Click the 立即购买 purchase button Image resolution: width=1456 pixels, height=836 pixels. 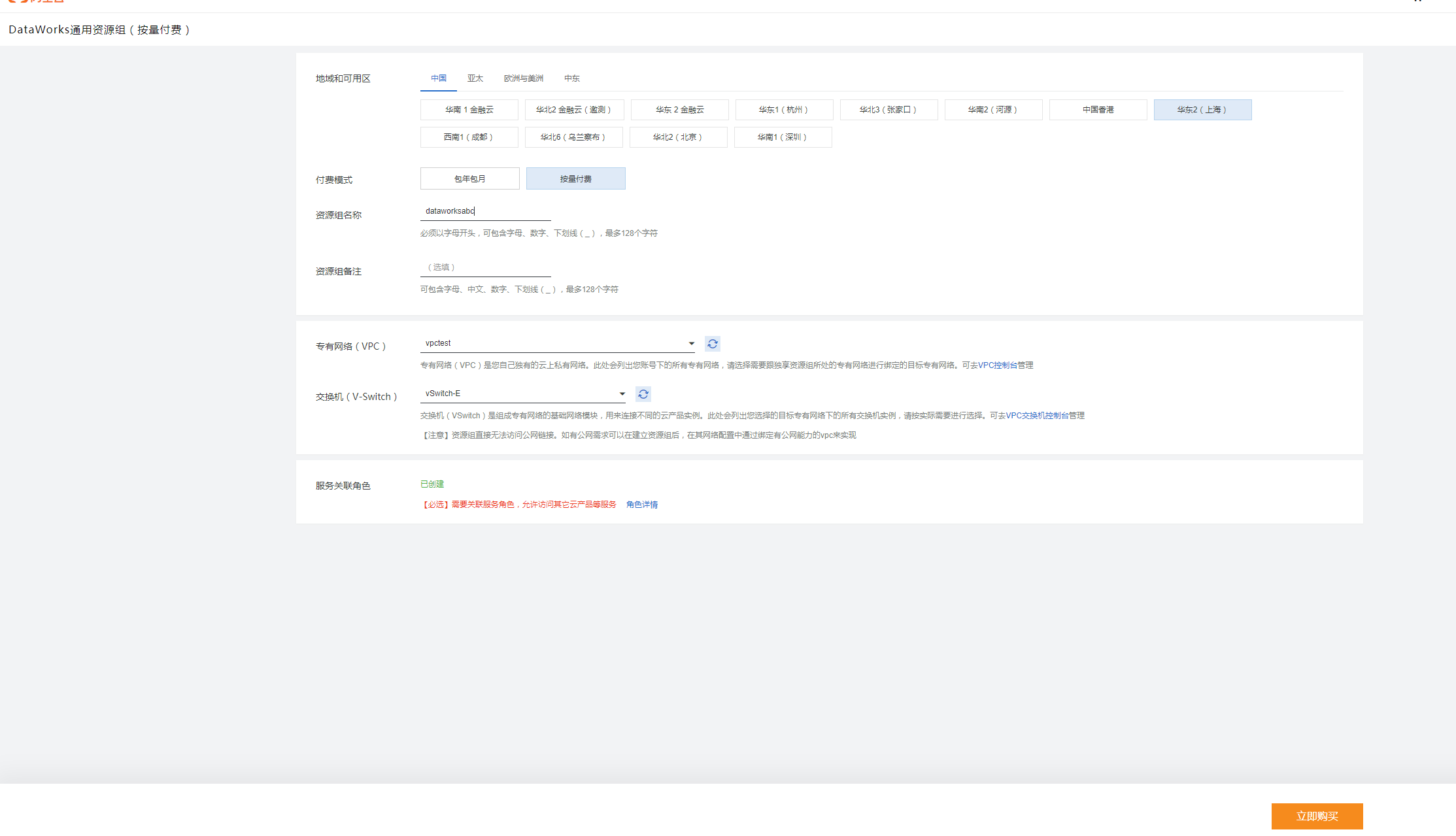[x=1317, y=816]
